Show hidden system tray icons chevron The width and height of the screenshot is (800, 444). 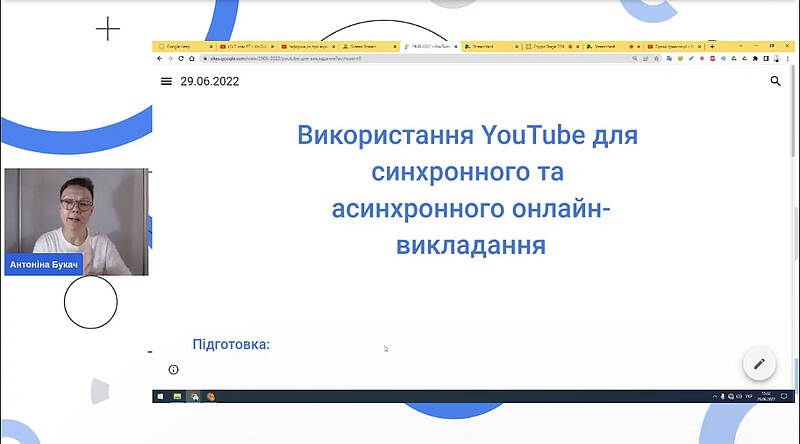click(x=714, y=397)
